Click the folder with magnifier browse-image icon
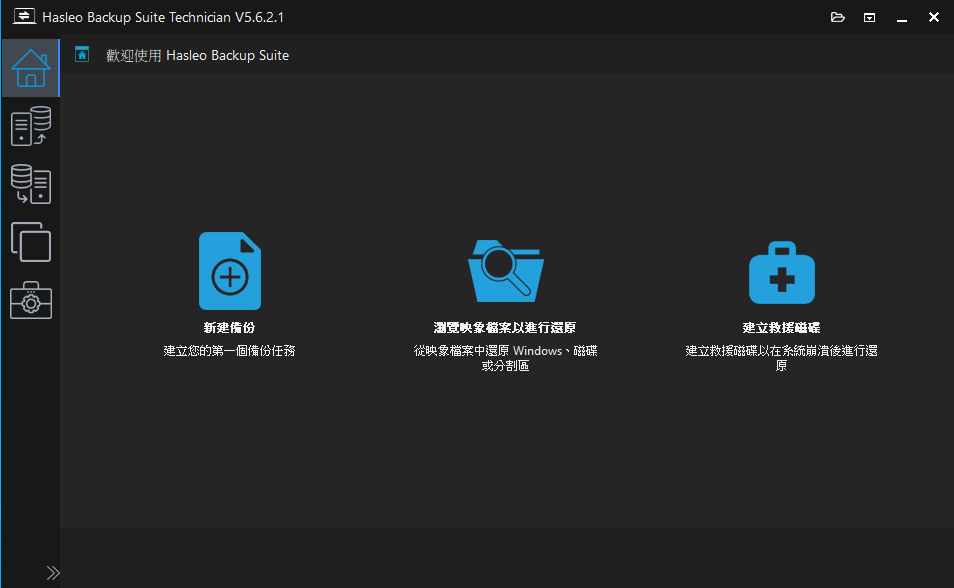Image resolution: width=954 pixels, height=588 pixels. (x=505, y=271)
